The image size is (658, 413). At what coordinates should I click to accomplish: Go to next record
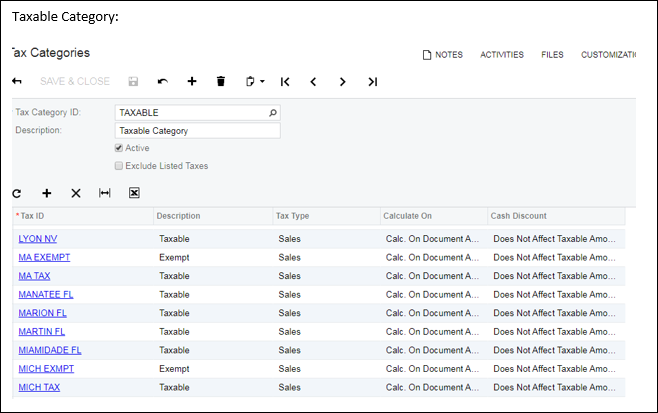(x=342, y=81)
